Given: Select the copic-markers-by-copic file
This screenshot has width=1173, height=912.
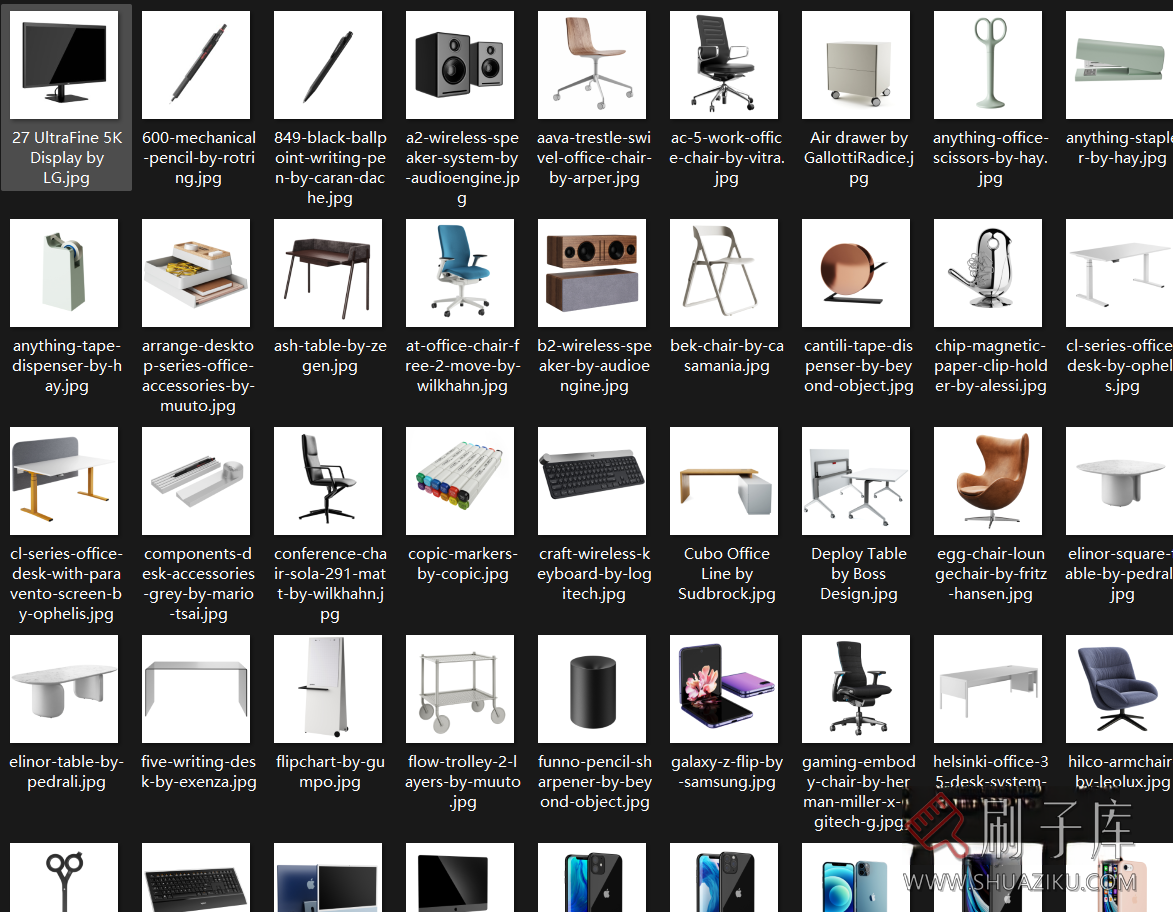Looking at the screenshot, I should click(461, 481).
